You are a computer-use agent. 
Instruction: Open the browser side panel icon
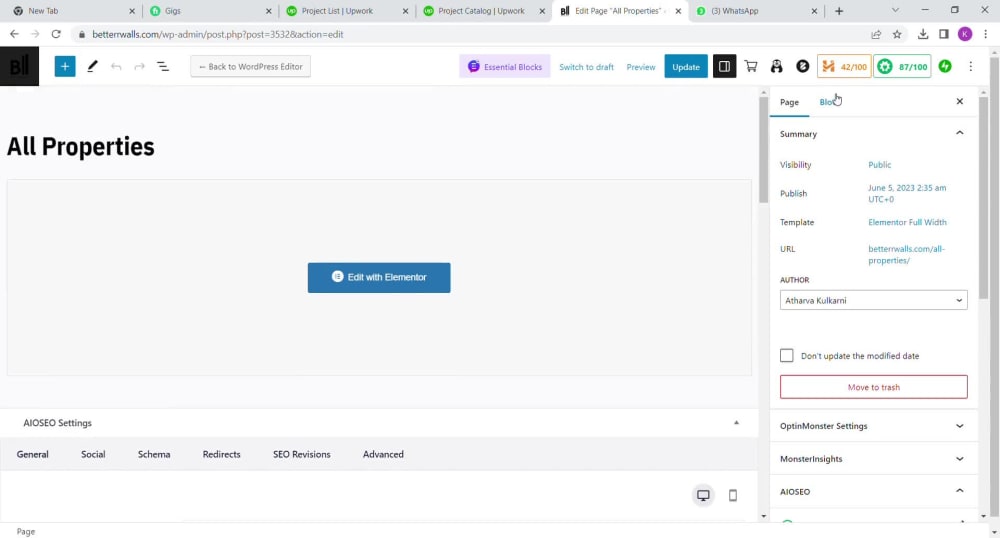[x=944, y=34]
